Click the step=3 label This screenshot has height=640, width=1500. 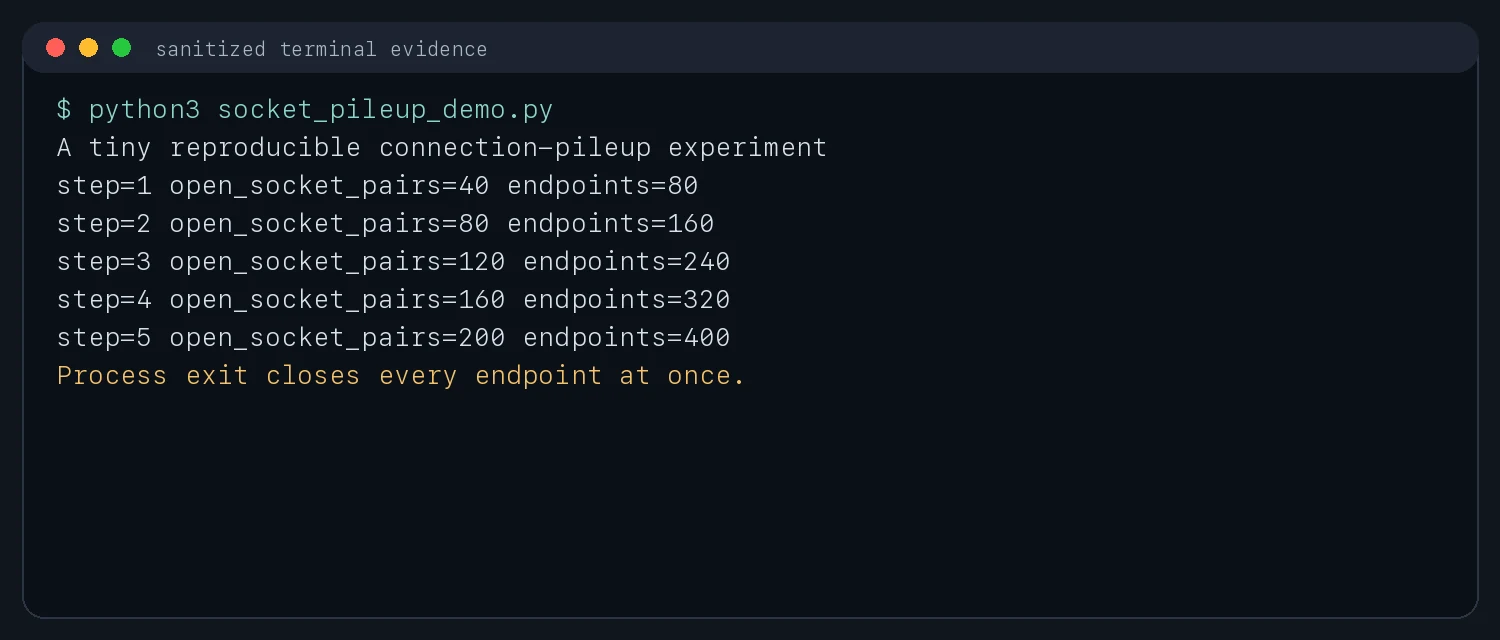tap(105, 262)
